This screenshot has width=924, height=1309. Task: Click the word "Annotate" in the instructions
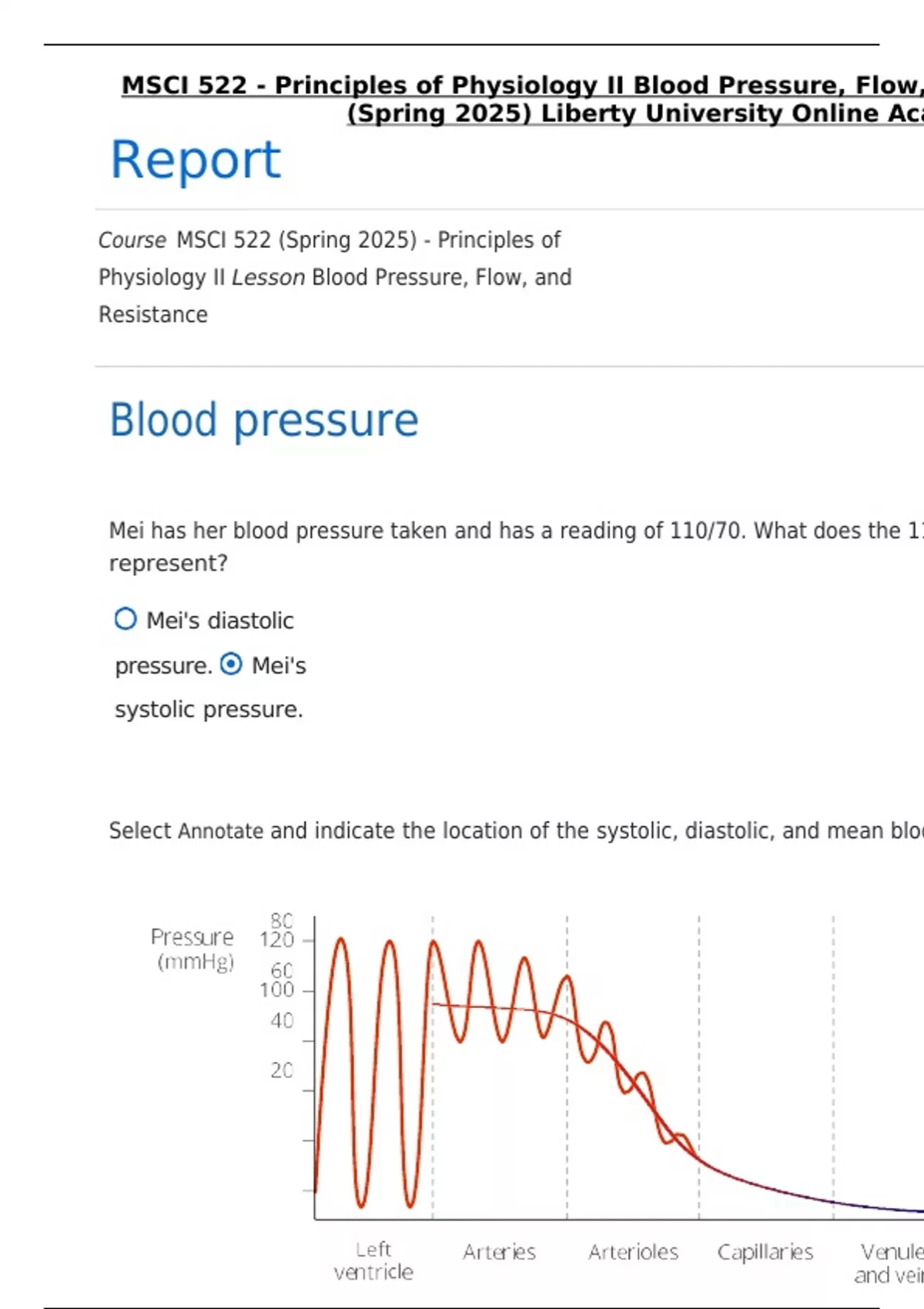(x=221, y=832)
